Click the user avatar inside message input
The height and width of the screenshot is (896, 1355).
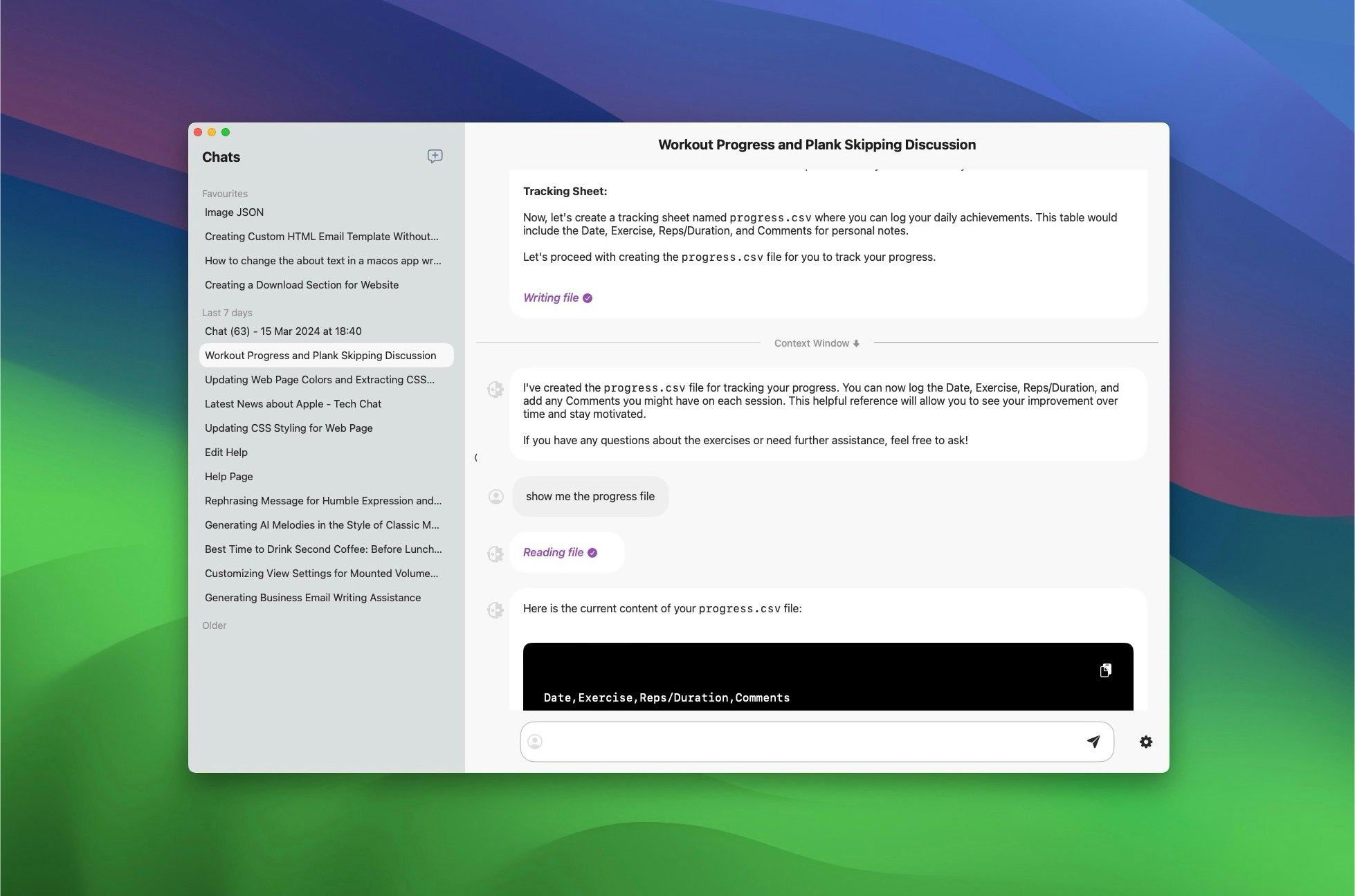[535, 742]
